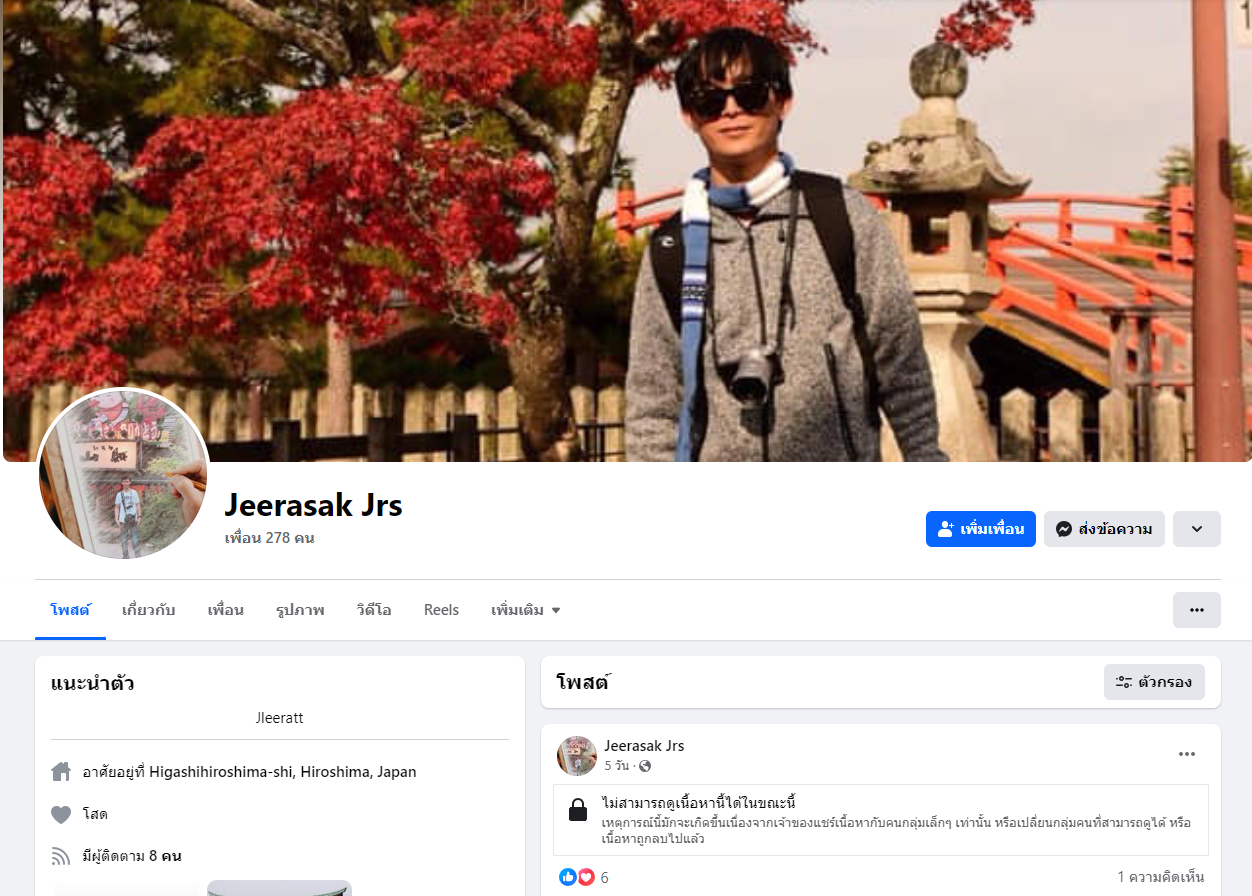Select the Reels tab
Viewport: 1252px width, 896px height.
coord(441,610)
